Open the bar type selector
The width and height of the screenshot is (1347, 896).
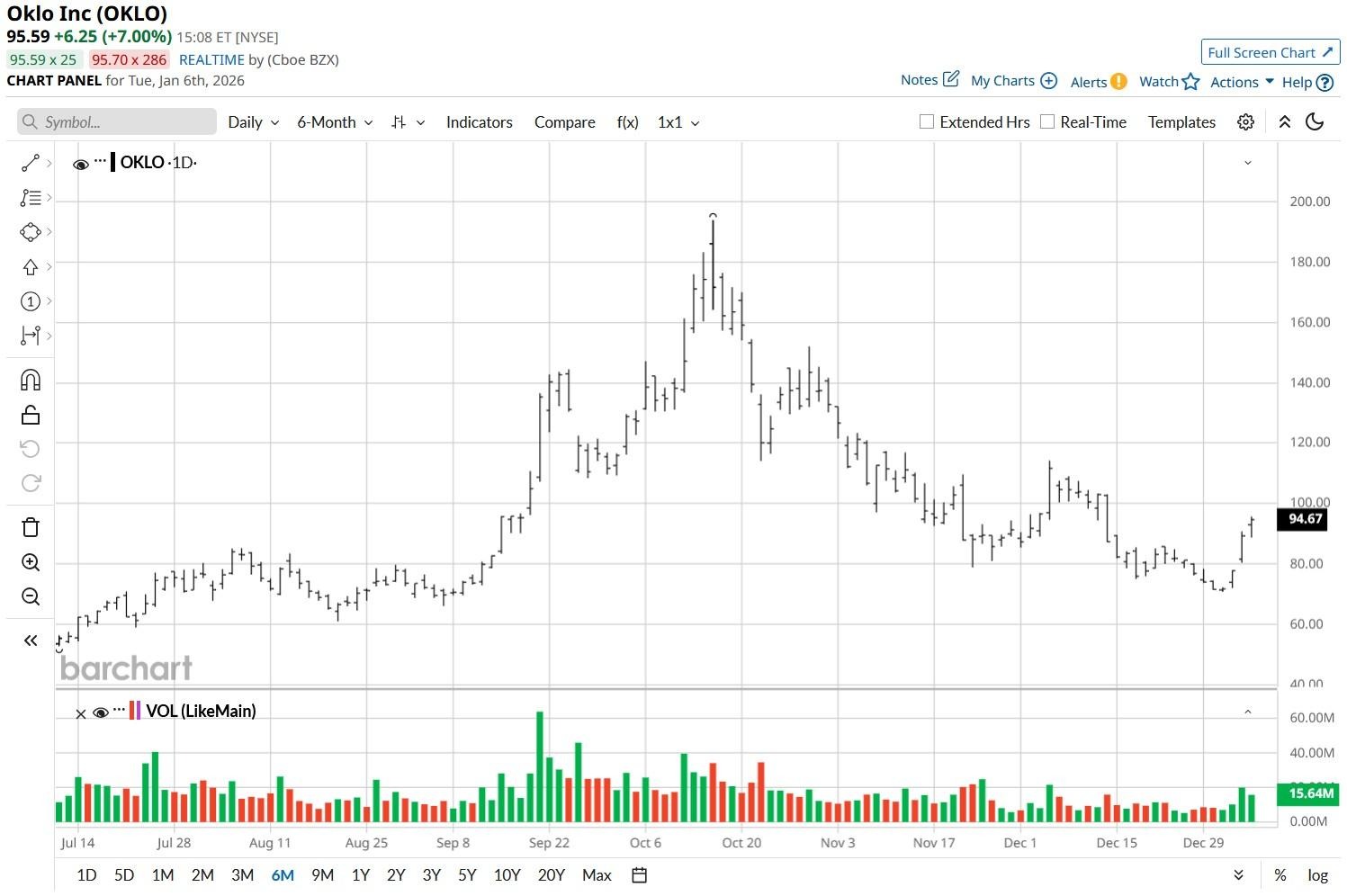408,122
